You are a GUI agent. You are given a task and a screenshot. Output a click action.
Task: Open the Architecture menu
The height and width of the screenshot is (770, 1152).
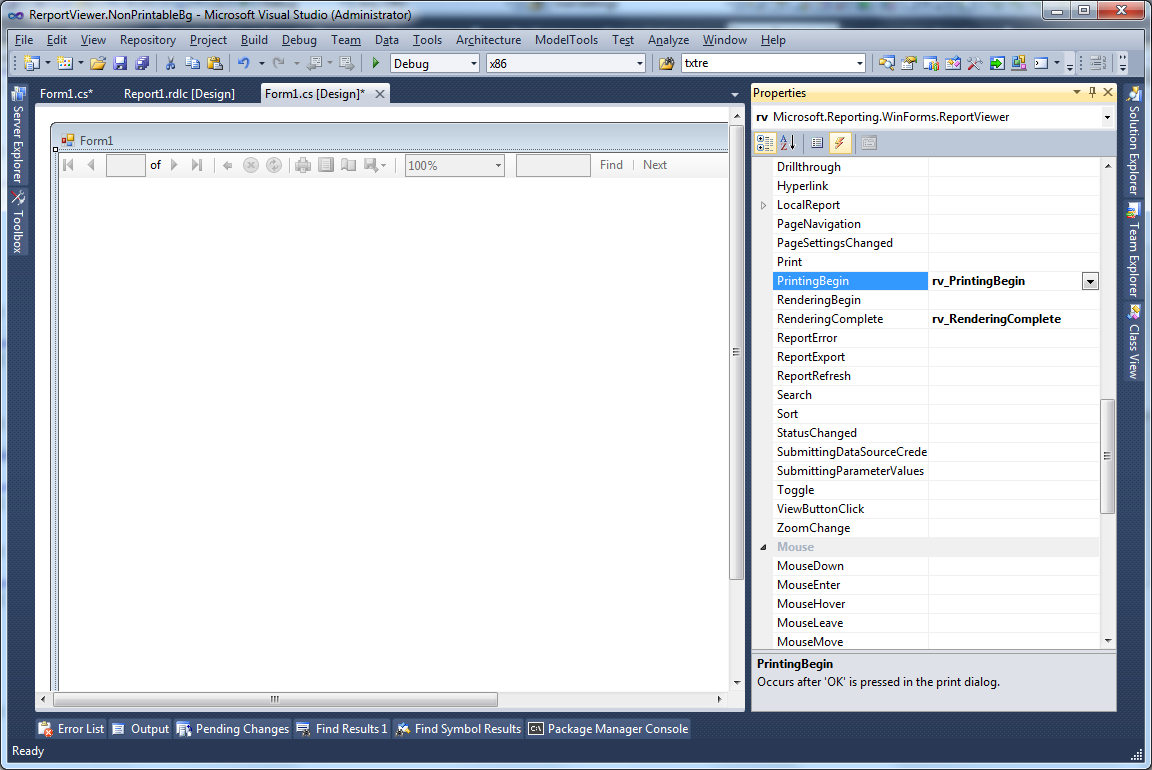(x=488, y=40)
